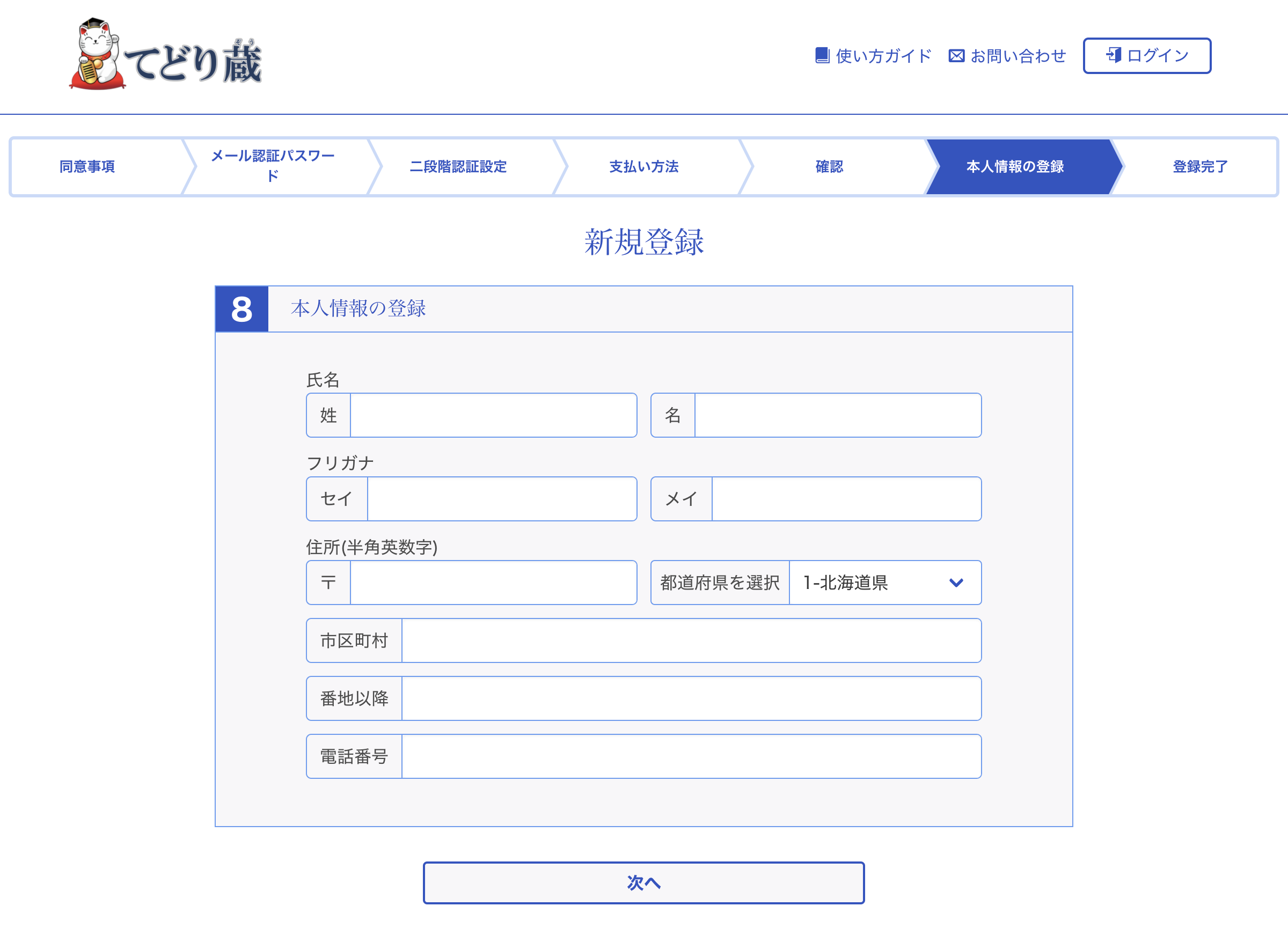Click the number 8 step badge

241,309
